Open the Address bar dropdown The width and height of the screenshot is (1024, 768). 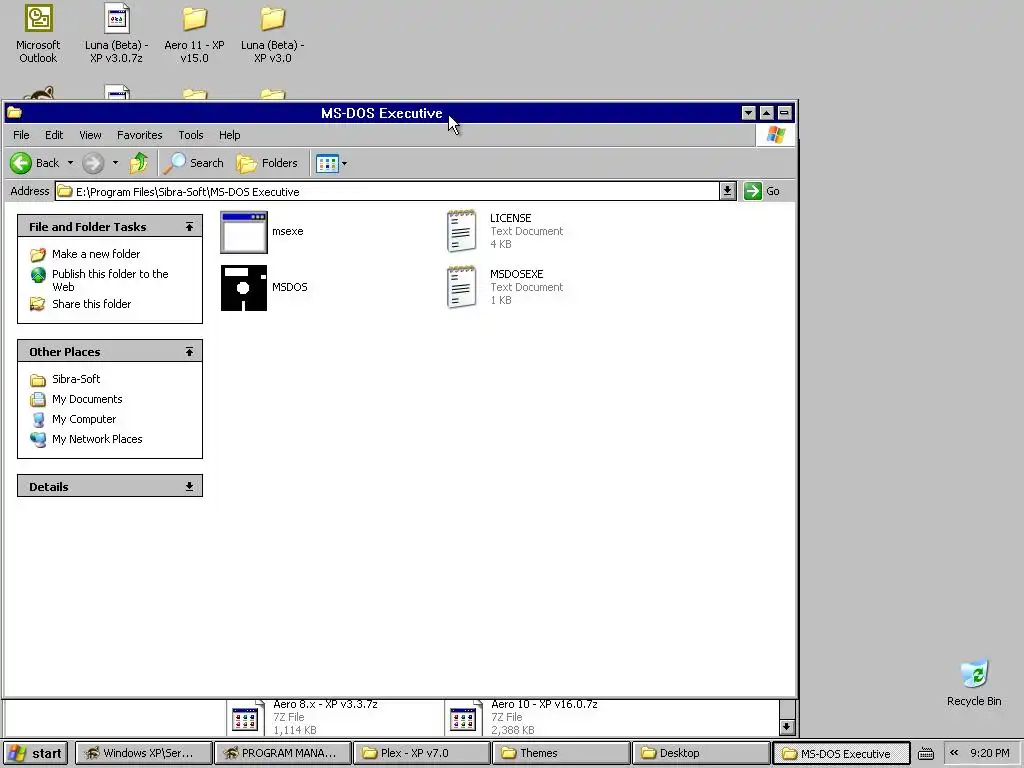(727, 191)
